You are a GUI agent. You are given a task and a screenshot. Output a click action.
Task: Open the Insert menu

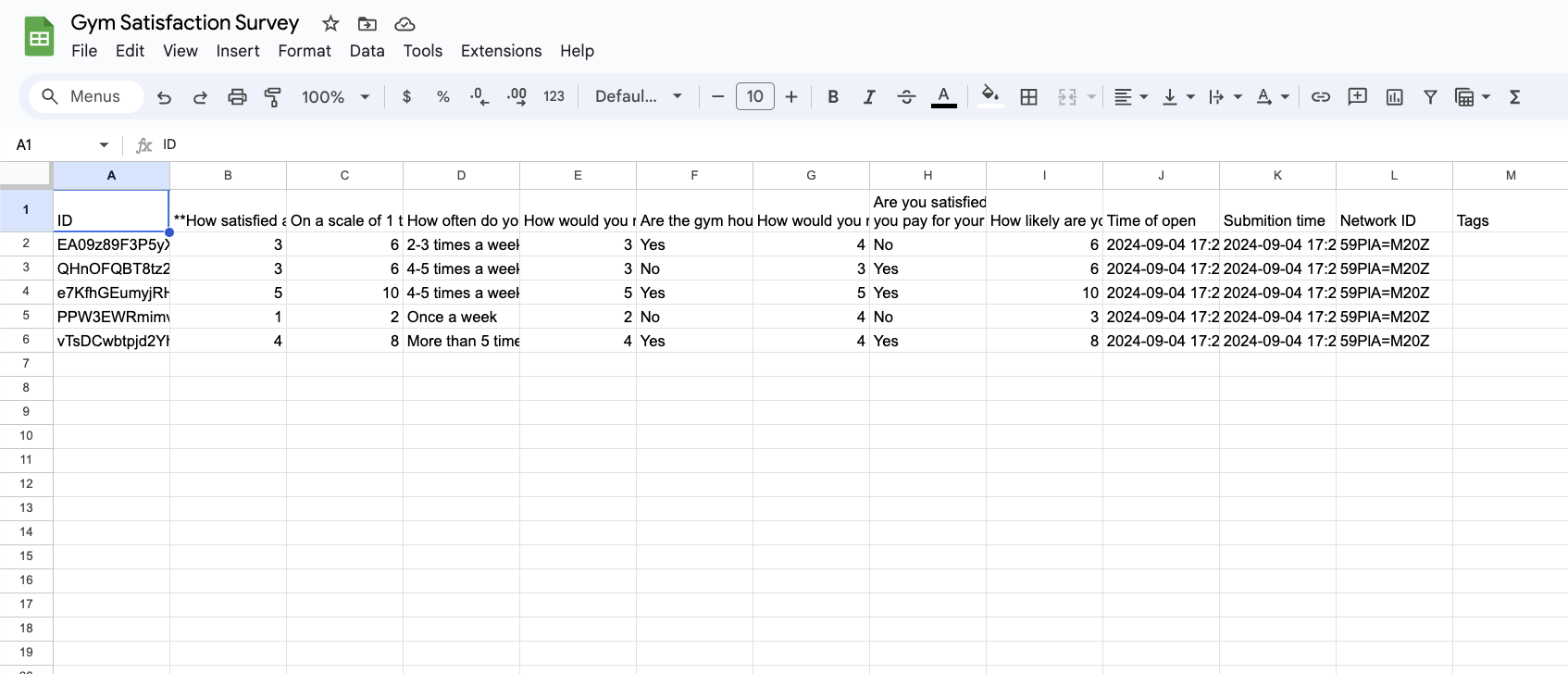pos(238,51)
